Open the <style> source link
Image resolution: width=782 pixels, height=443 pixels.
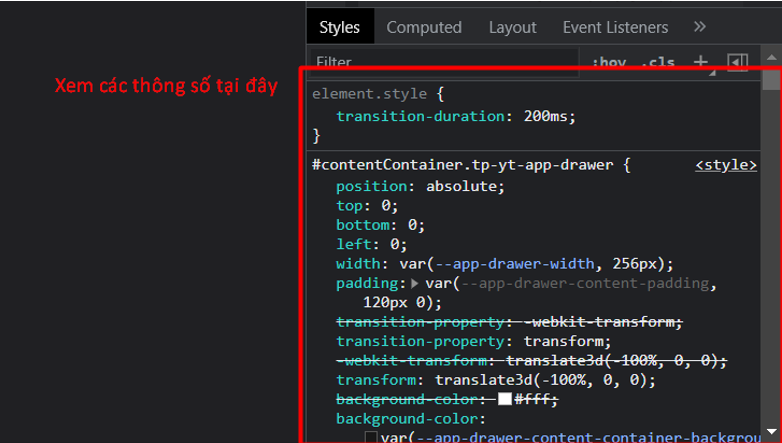[726, 165]
